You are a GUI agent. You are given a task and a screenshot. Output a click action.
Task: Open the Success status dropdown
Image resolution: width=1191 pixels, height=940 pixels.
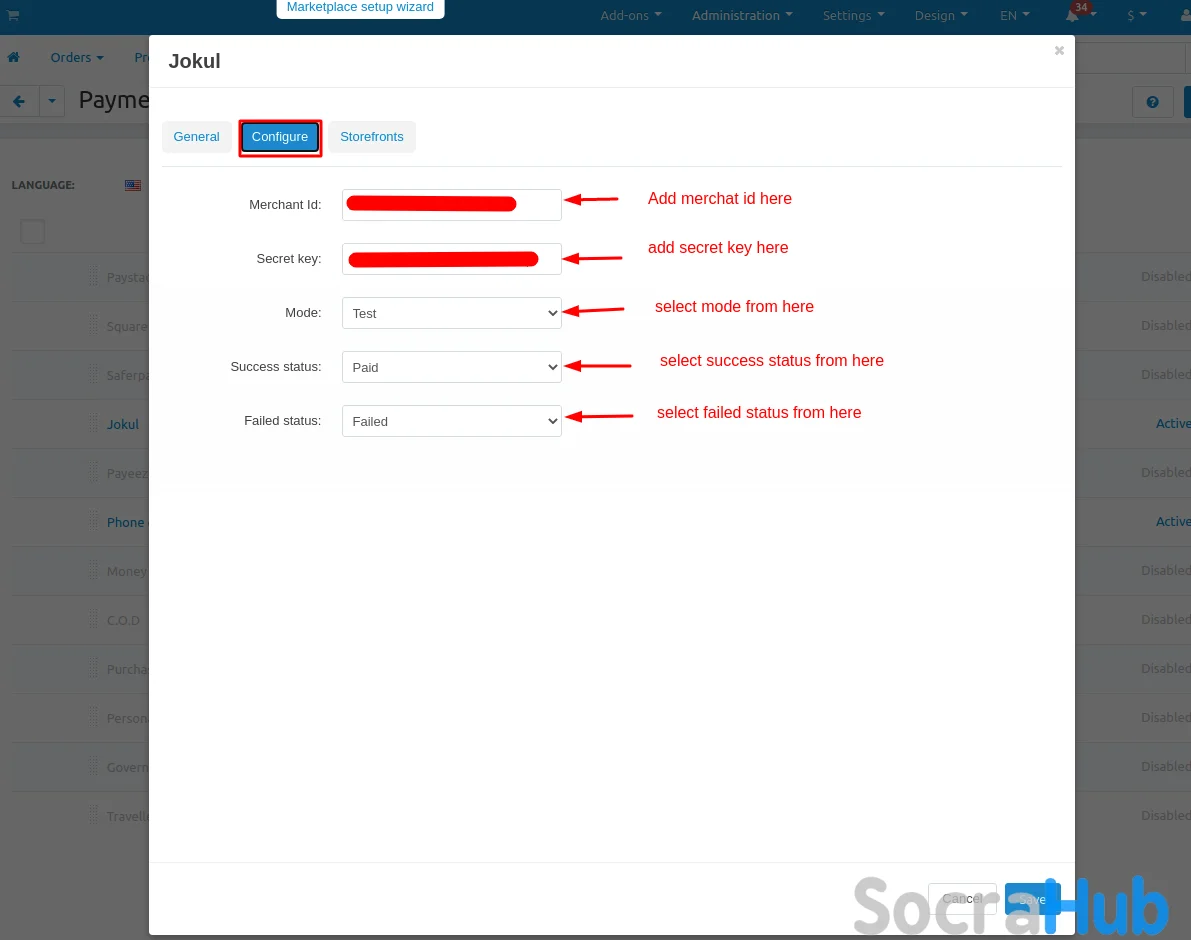(x=451, y=367)
